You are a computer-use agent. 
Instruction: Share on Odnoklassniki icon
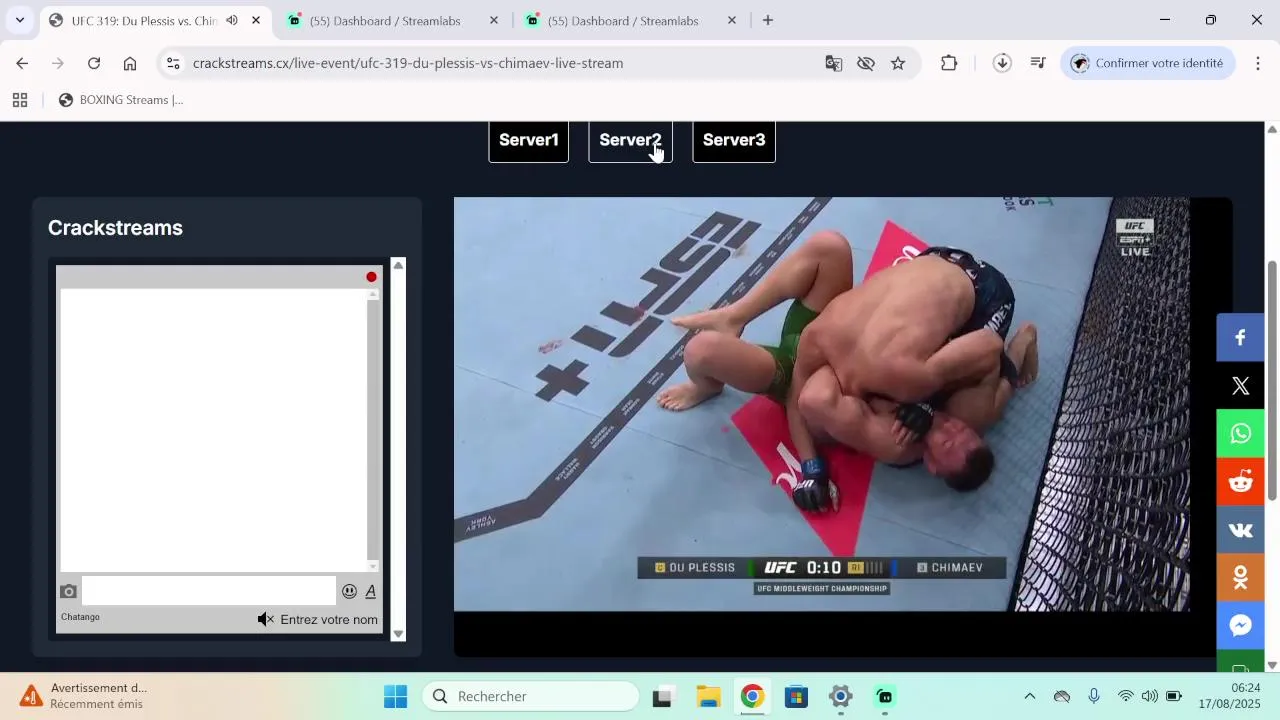(x=1240, y=578)
